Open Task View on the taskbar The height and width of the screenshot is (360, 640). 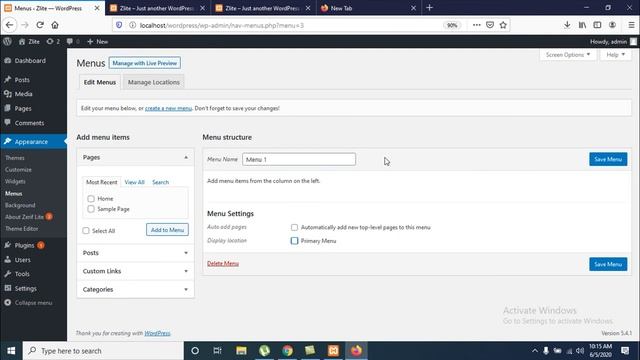coord(217,351)
